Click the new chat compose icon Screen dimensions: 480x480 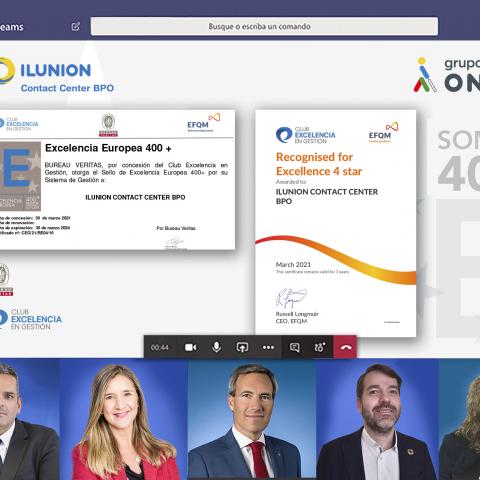click(x=76, y=26)
